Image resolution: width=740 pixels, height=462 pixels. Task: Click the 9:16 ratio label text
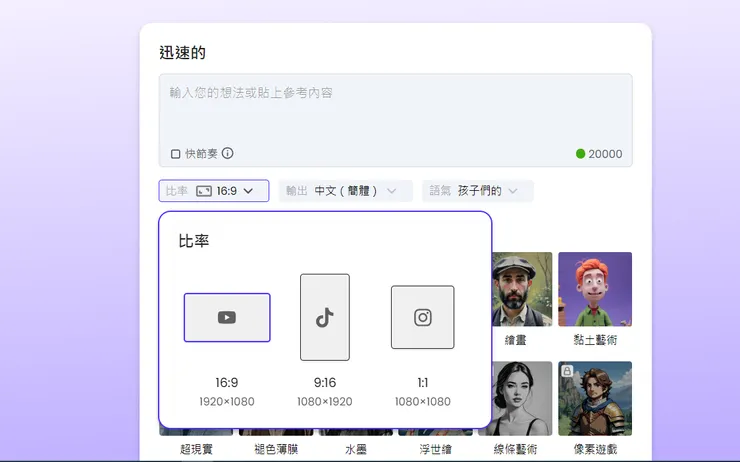325,382
